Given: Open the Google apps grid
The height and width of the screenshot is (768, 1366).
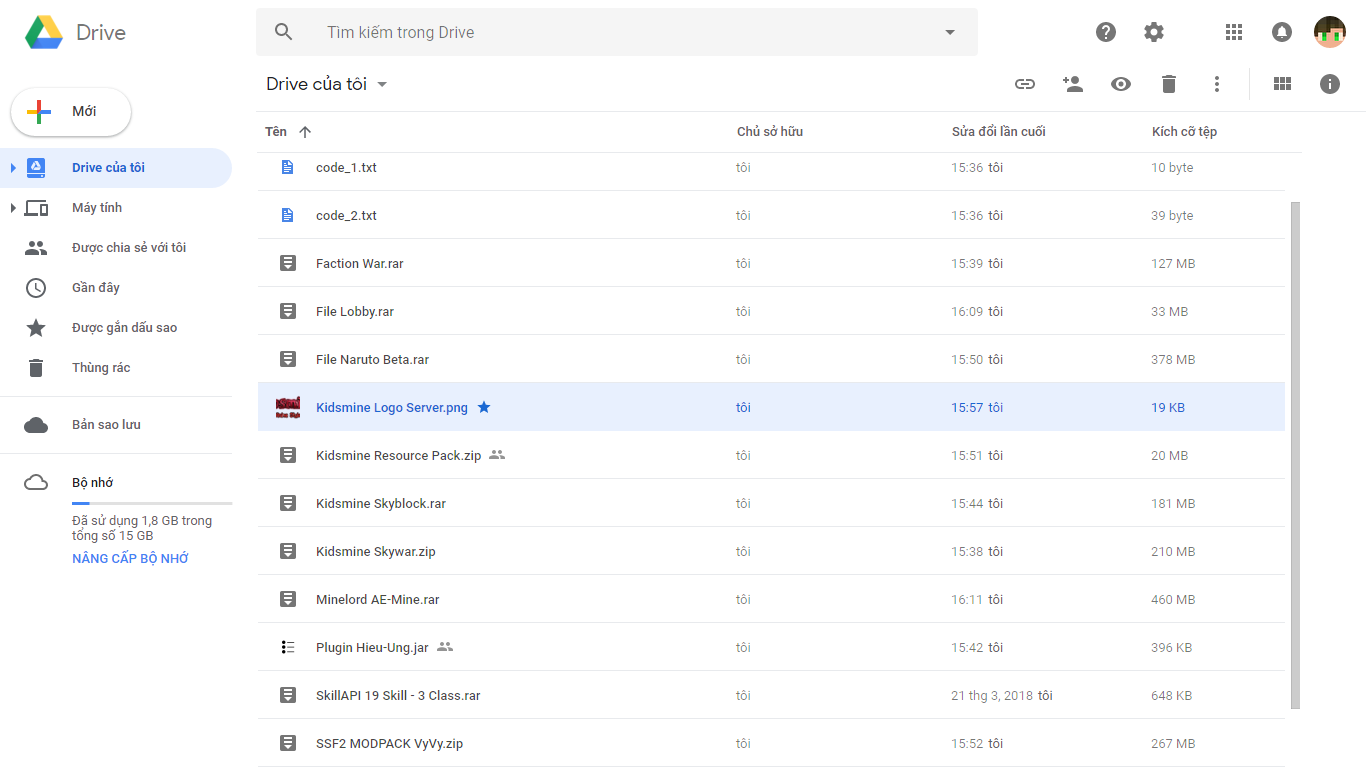Looking at the screenshot, I should pyautogui.click(x=1234, y=32).
